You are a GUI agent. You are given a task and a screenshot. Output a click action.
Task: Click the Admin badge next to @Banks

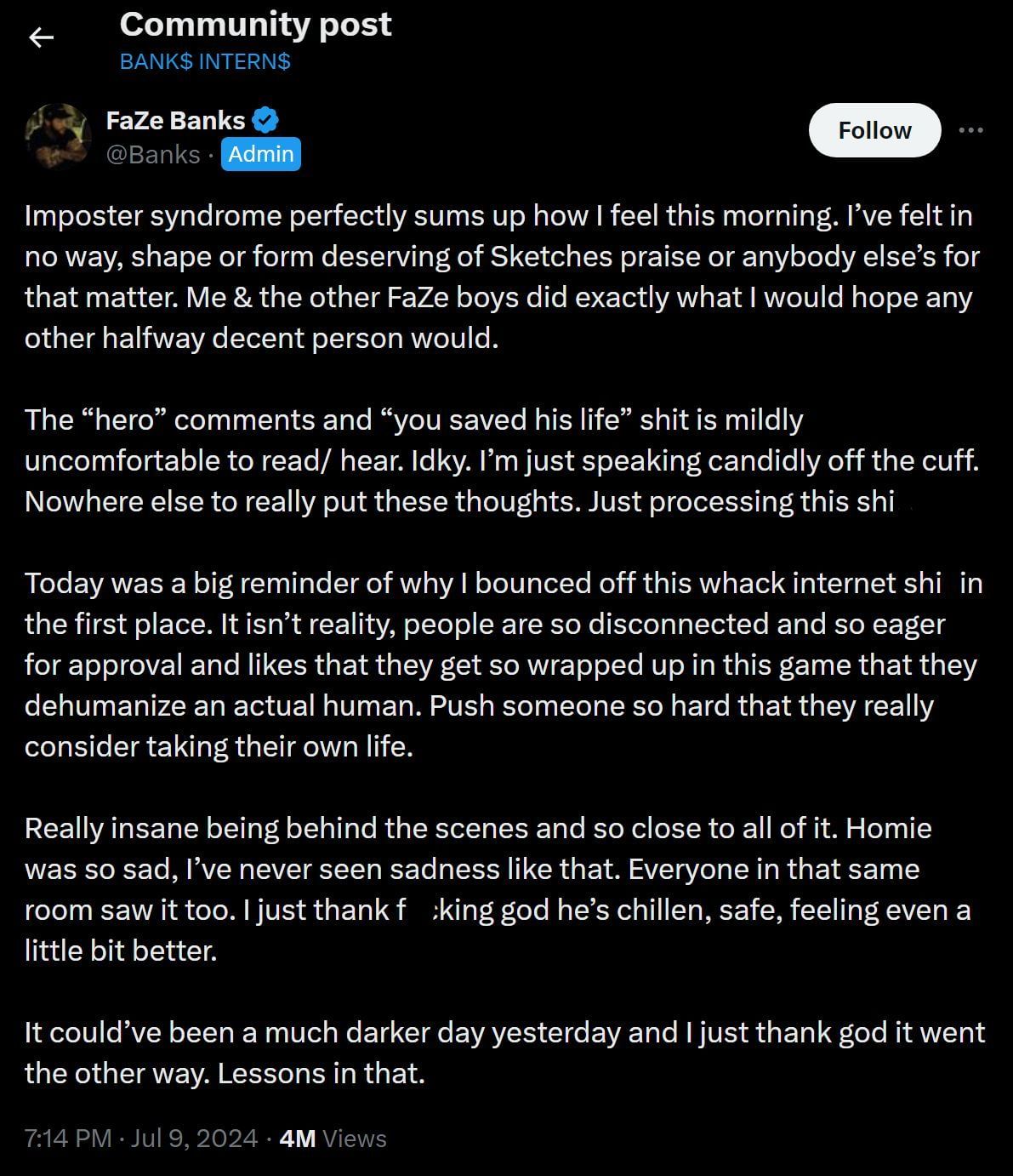[x=261, y=154]
